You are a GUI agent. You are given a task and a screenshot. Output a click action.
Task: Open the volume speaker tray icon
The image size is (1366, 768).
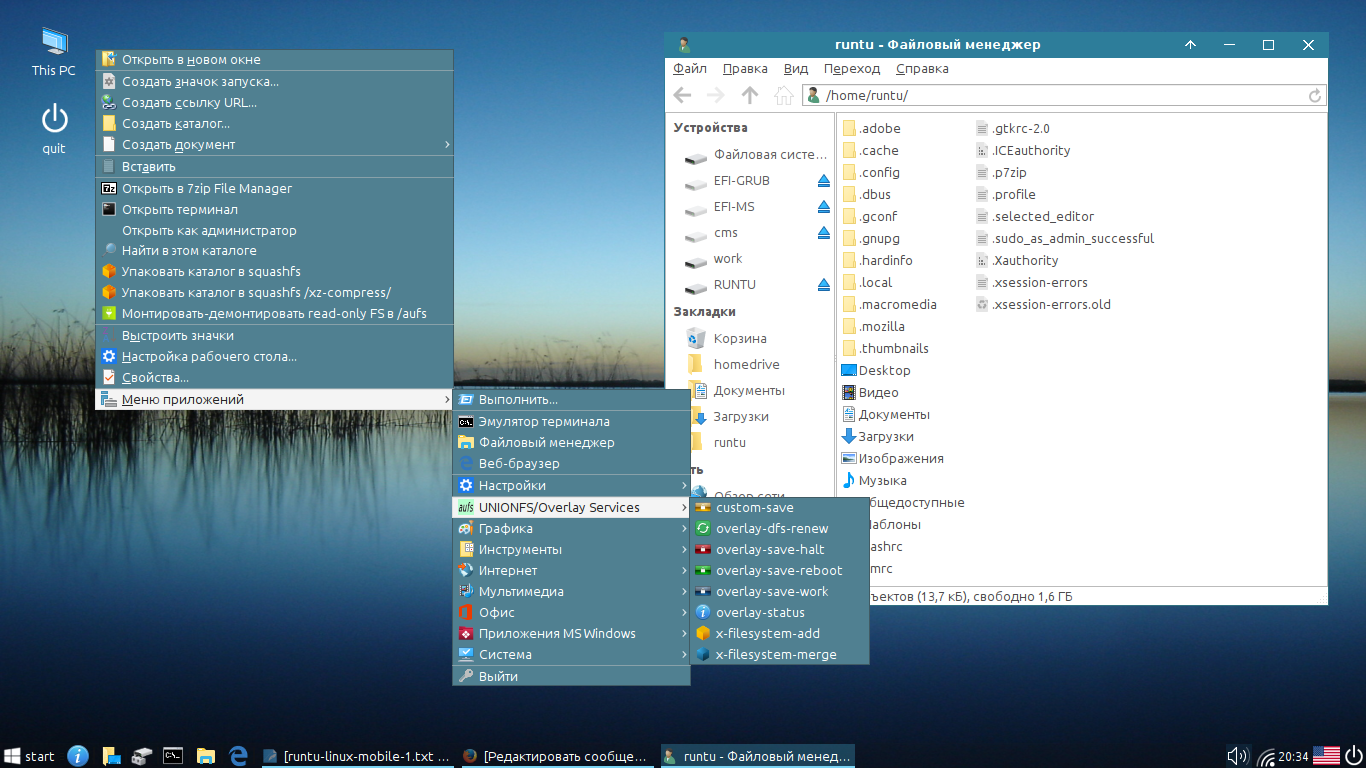[1238, 755]
